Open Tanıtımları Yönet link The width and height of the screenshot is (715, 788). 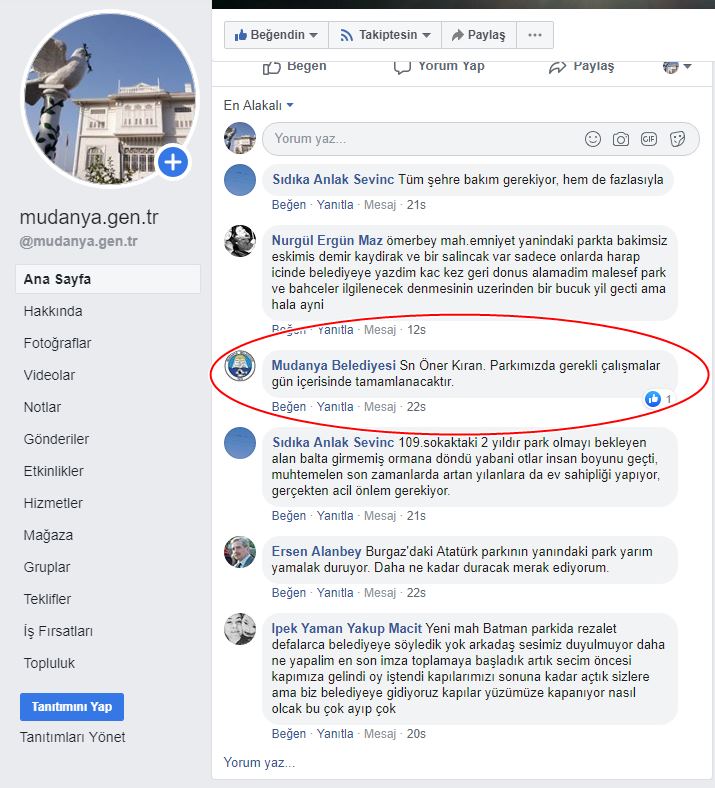72,737
